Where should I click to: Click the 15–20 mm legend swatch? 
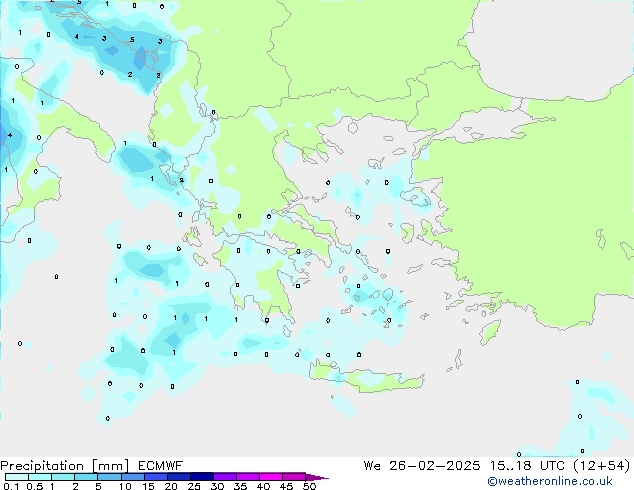pos(155,477)
